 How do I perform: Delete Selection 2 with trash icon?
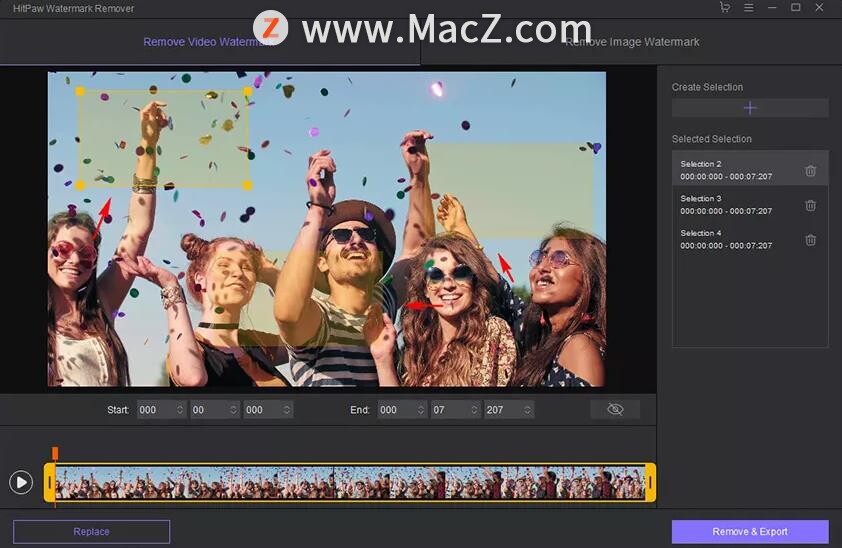click(x=811, y=171)
